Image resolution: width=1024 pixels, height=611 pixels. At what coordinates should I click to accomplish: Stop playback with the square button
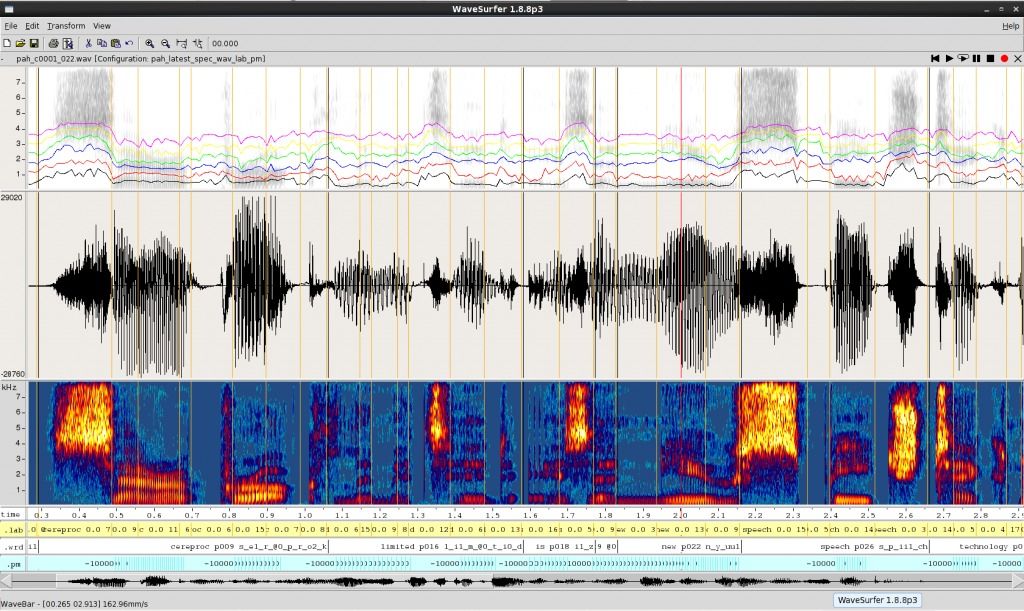pyautogui.click(x=990, y=59)
